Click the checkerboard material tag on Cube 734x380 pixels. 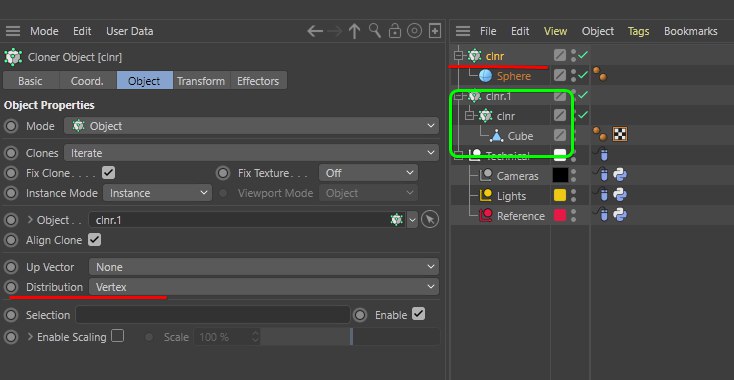tap(620, 135)
